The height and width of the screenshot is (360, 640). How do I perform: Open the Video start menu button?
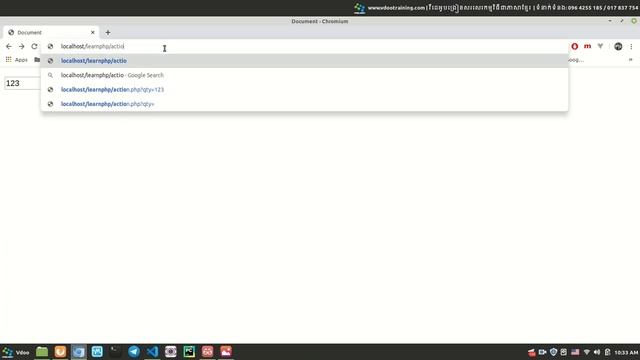pos(16,352)
